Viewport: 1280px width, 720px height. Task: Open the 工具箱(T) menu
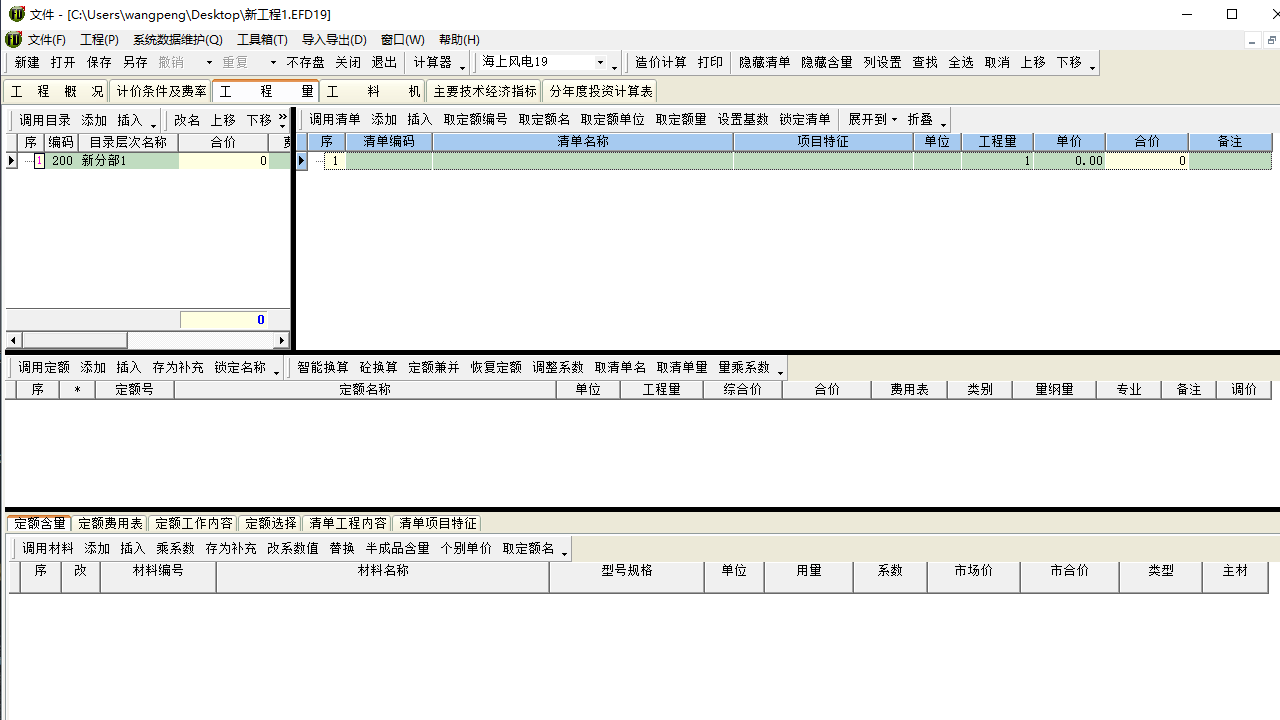click(x=262, y=40)
